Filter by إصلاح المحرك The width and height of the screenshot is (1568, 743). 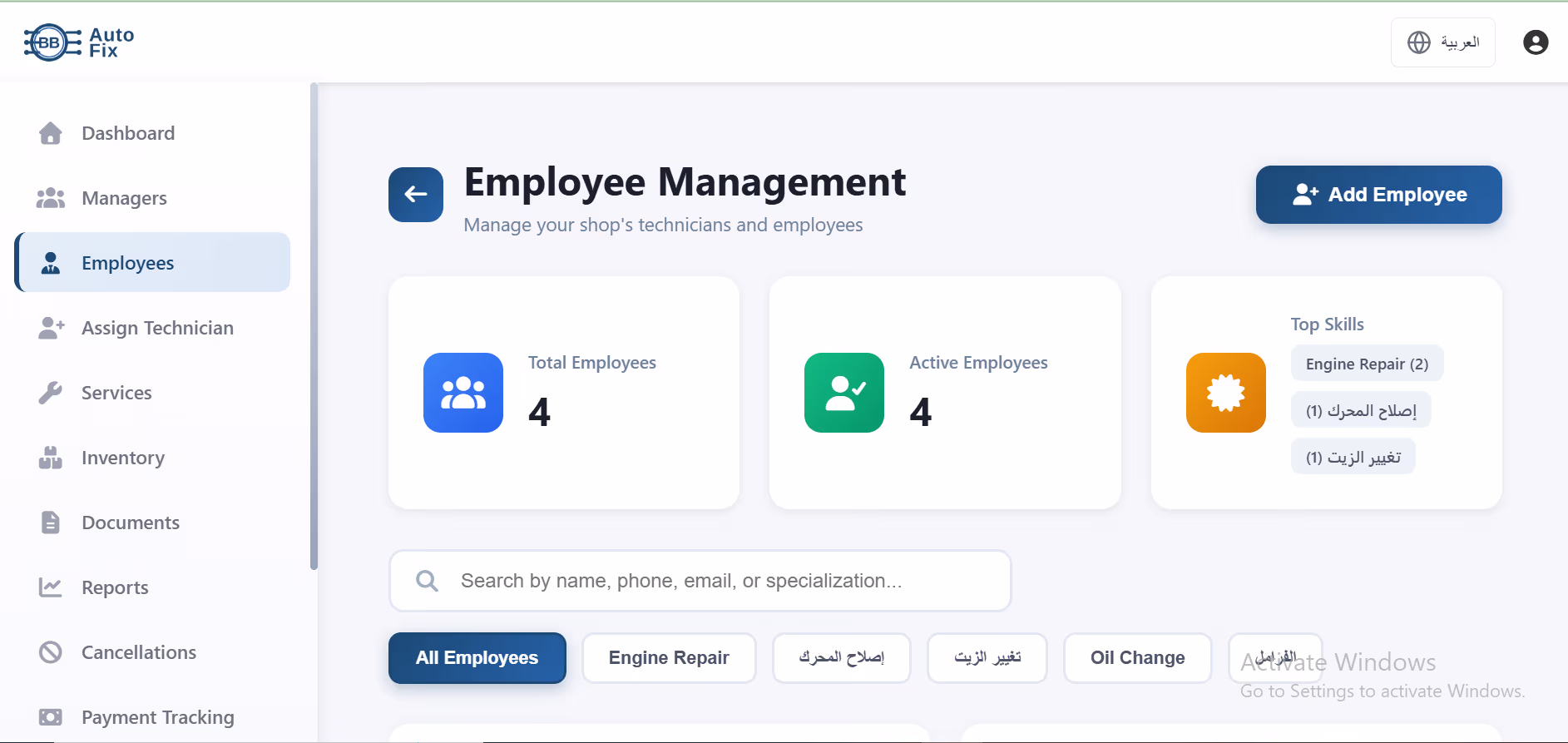pos(842,658)
